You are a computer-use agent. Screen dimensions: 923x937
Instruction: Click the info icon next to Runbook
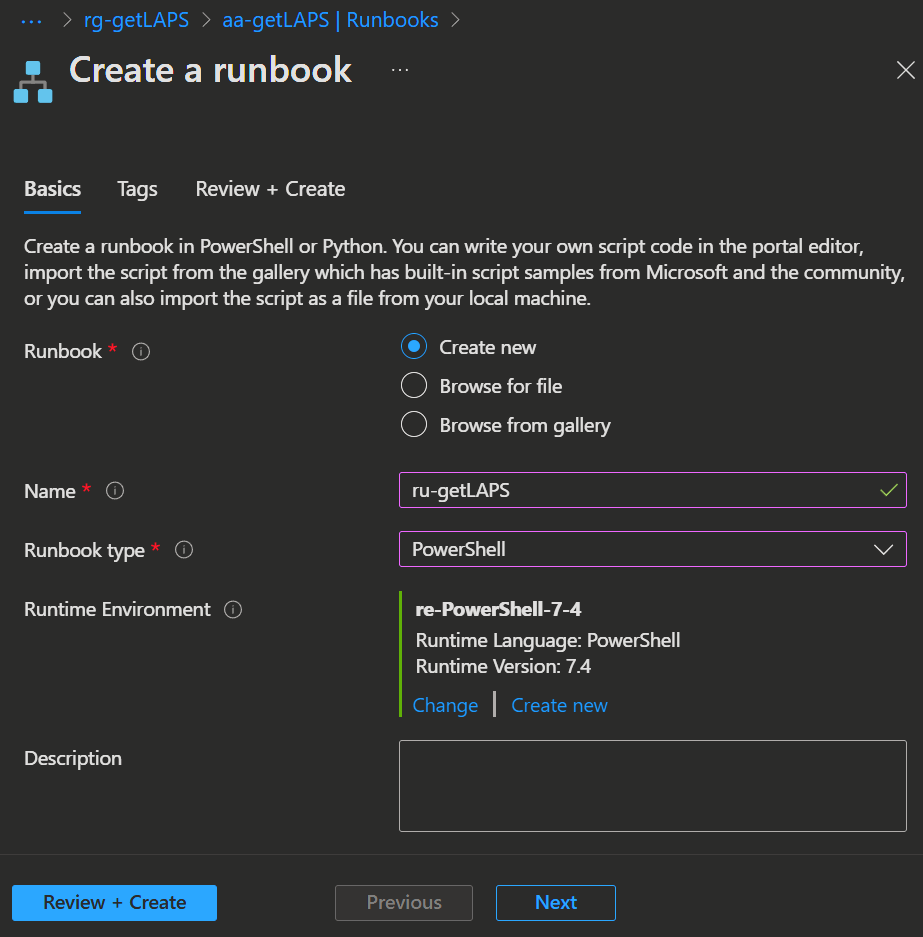coord(141,351)
